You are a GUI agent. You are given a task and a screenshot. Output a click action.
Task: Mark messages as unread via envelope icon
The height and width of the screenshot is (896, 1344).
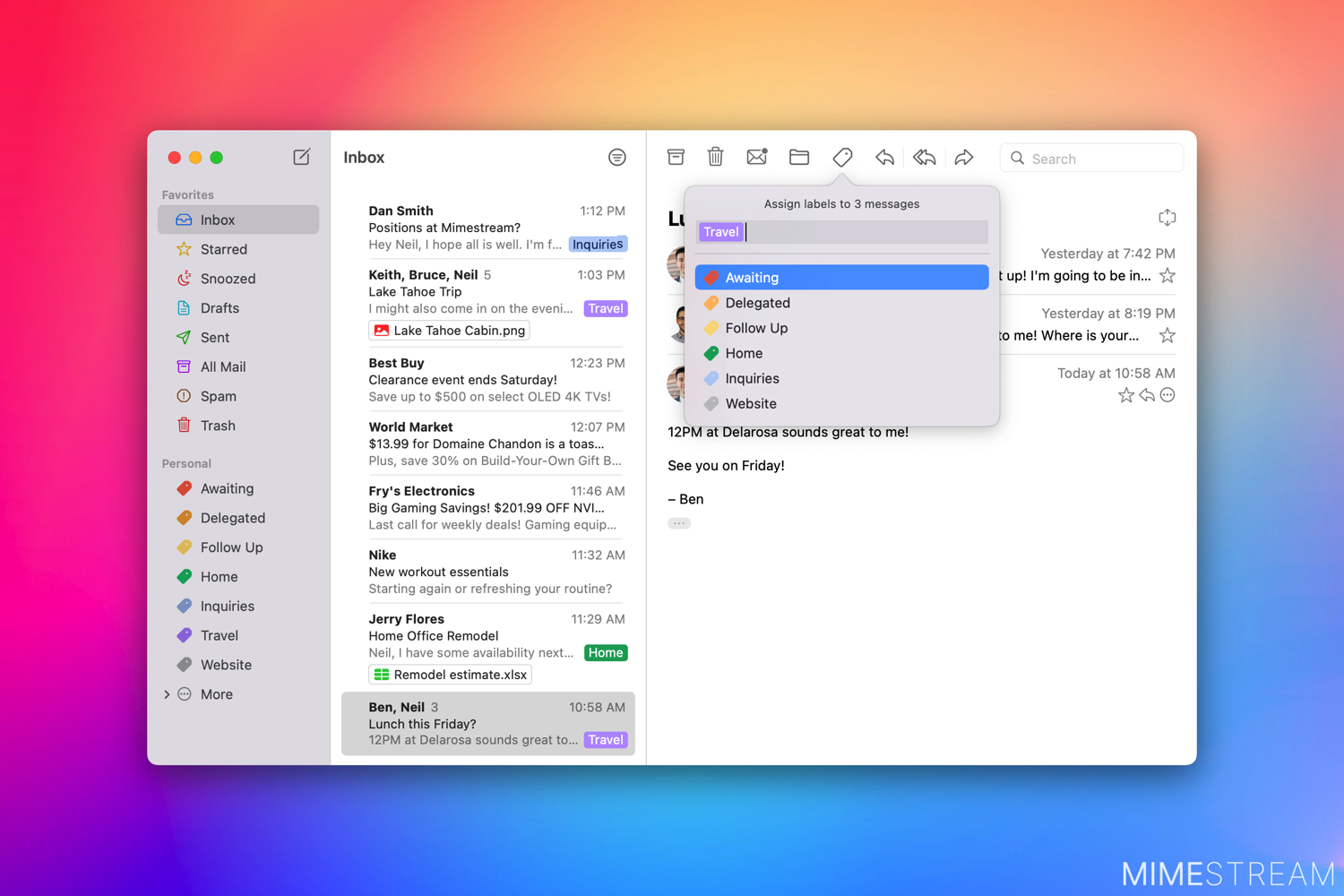757,157
